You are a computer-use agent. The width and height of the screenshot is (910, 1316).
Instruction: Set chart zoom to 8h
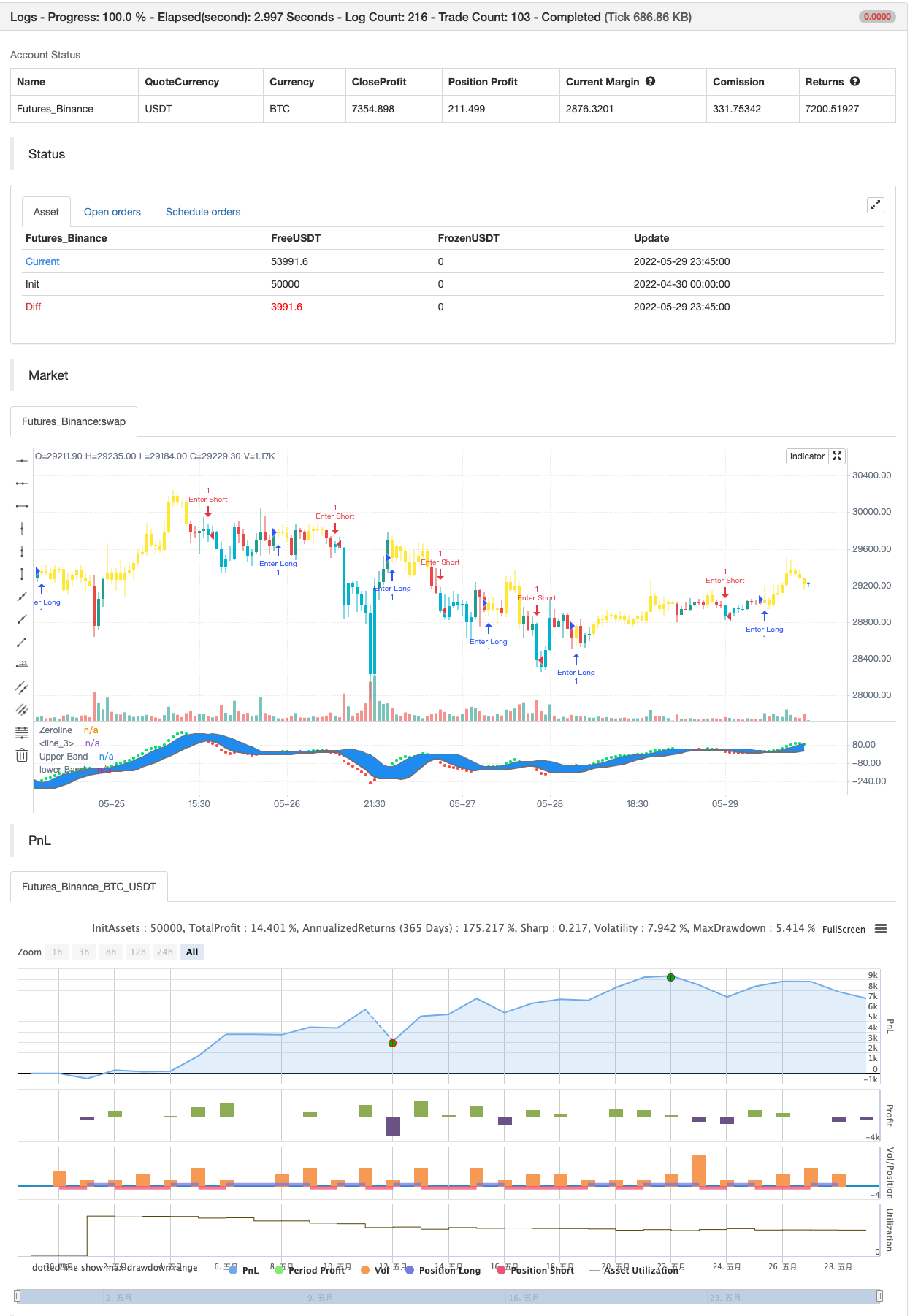(x=111, y=952)
